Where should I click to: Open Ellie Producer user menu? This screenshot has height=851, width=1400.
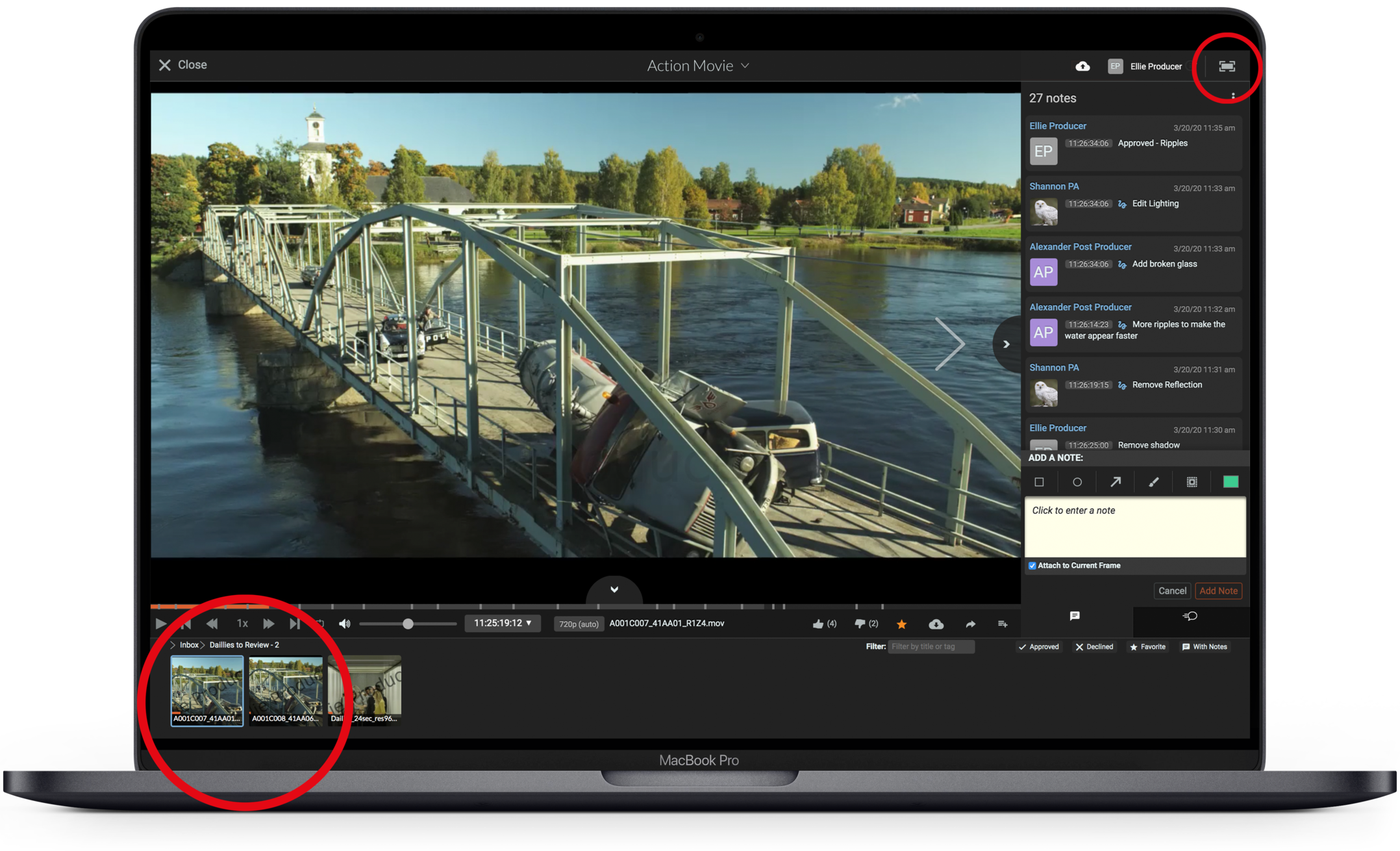click(x=1145, y=66)
